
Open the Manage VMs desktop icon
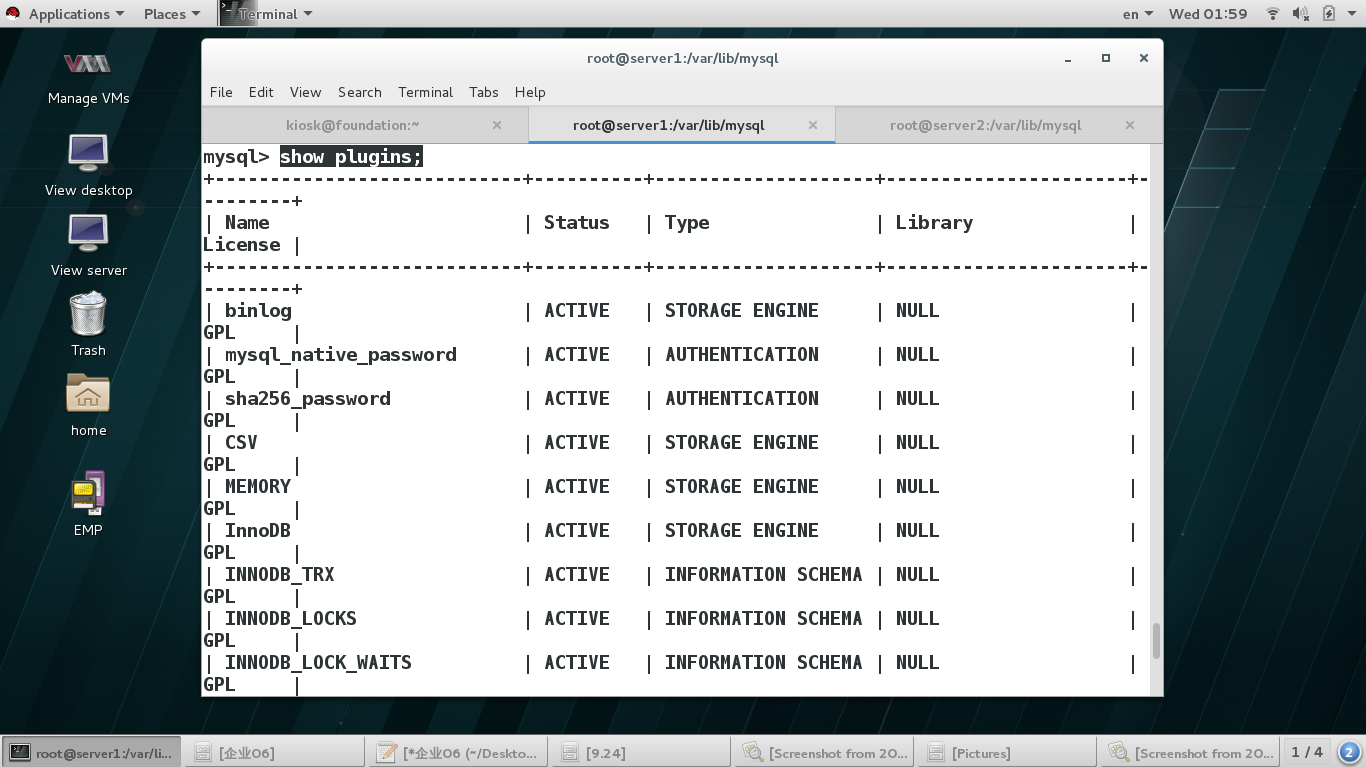pyautogui.click(x=88, y=78)
